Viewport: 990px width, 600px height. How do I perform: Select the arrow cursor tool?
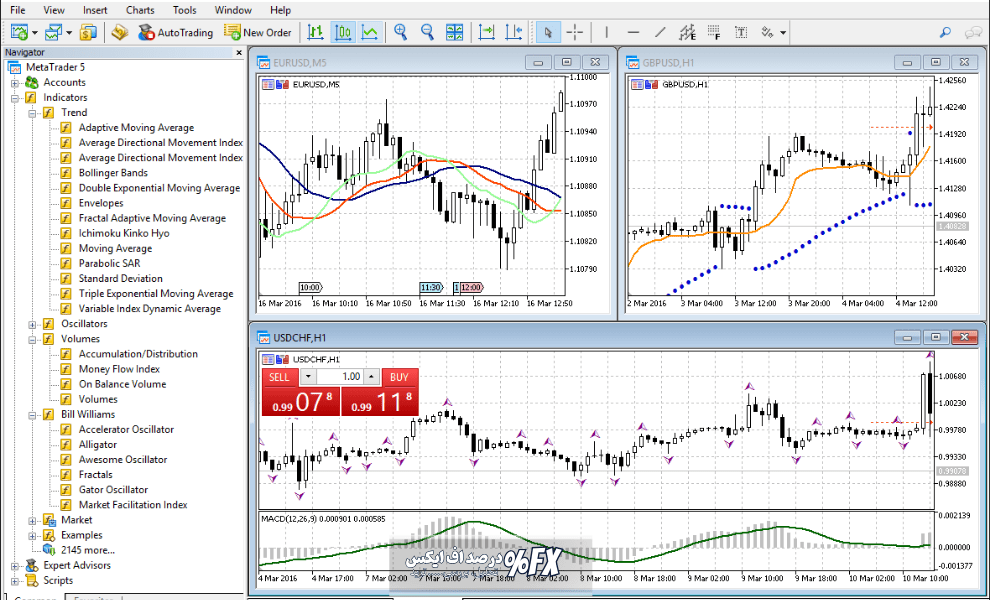pos(548,32)
